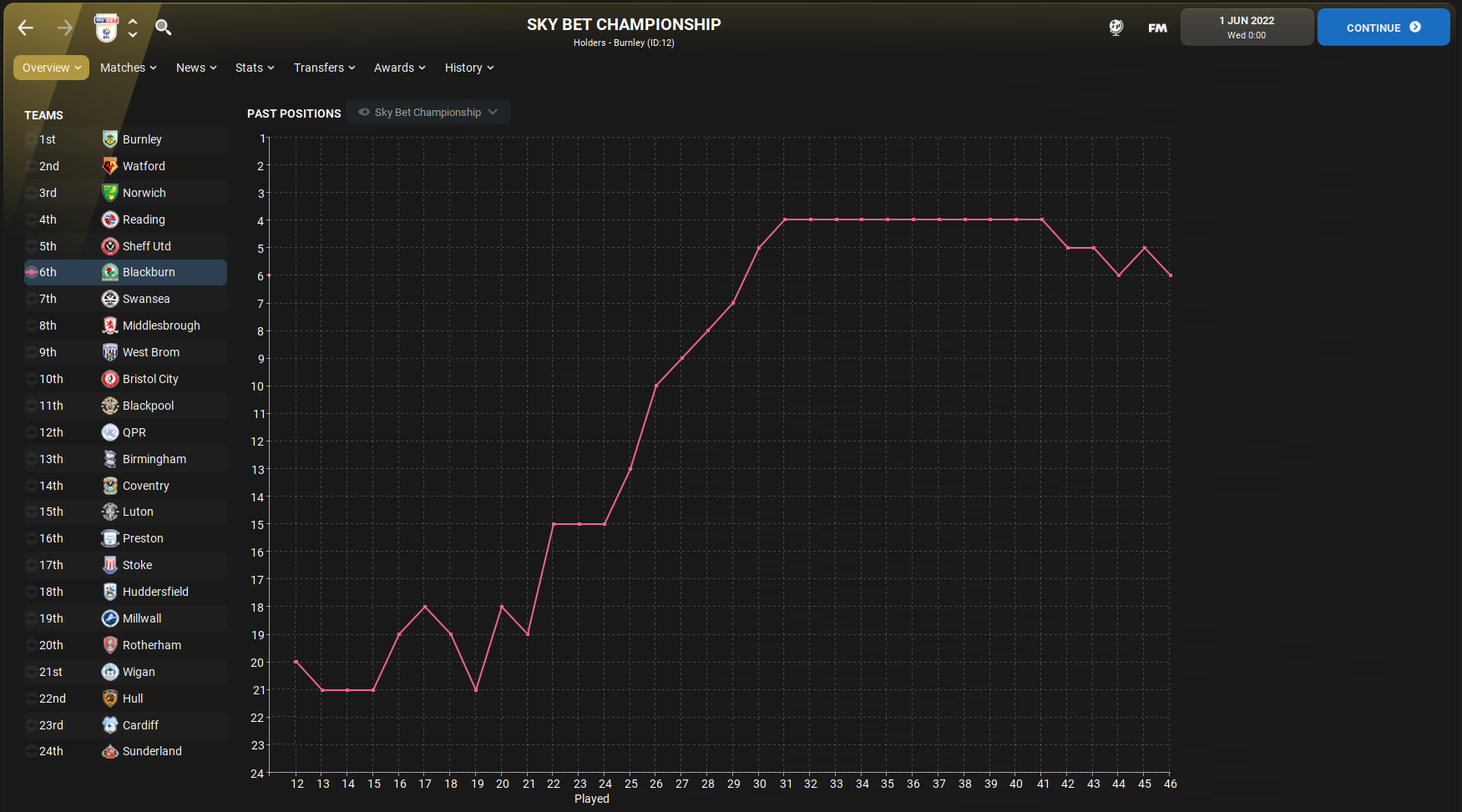Image resolution: width=1462 pixels, height=812 pixels.
Task: Click the Burnley club crest
Action: (110, 139)
